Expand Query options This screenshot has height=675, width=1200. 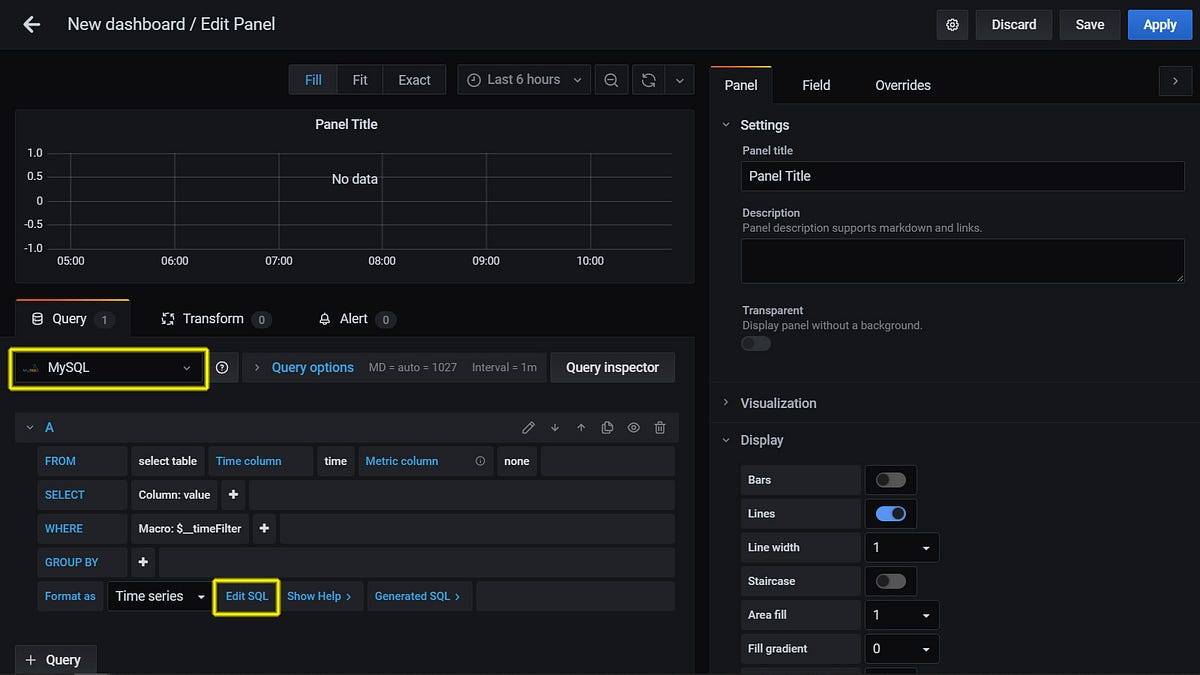(312, 368)
